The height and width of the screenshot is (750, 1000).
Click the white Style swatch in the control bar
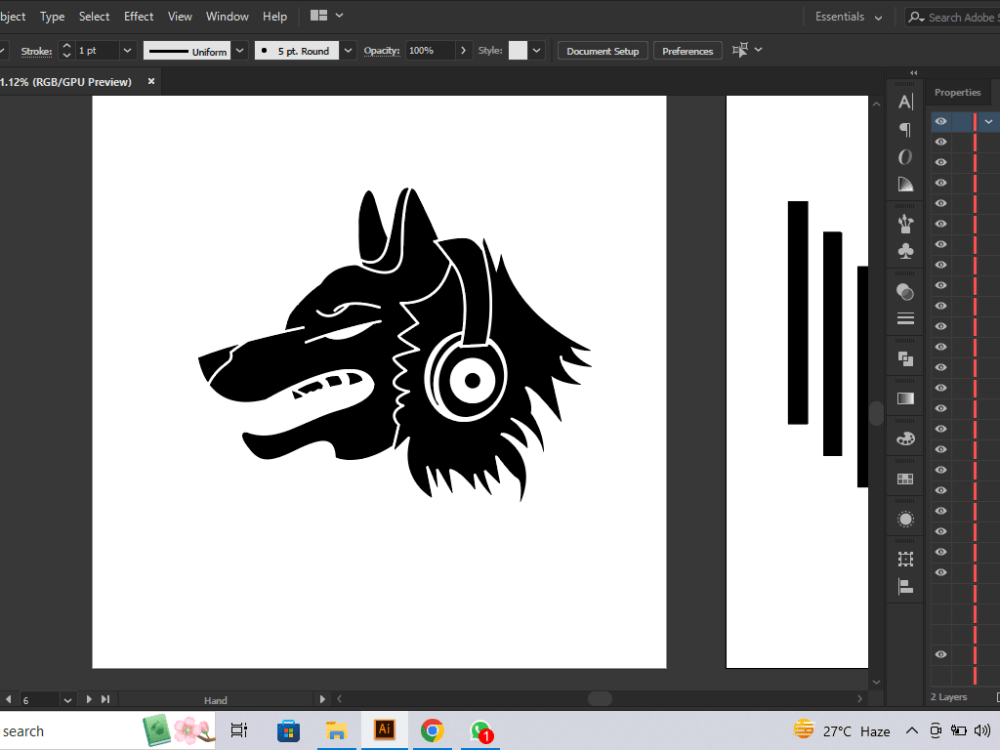(519, 50)
